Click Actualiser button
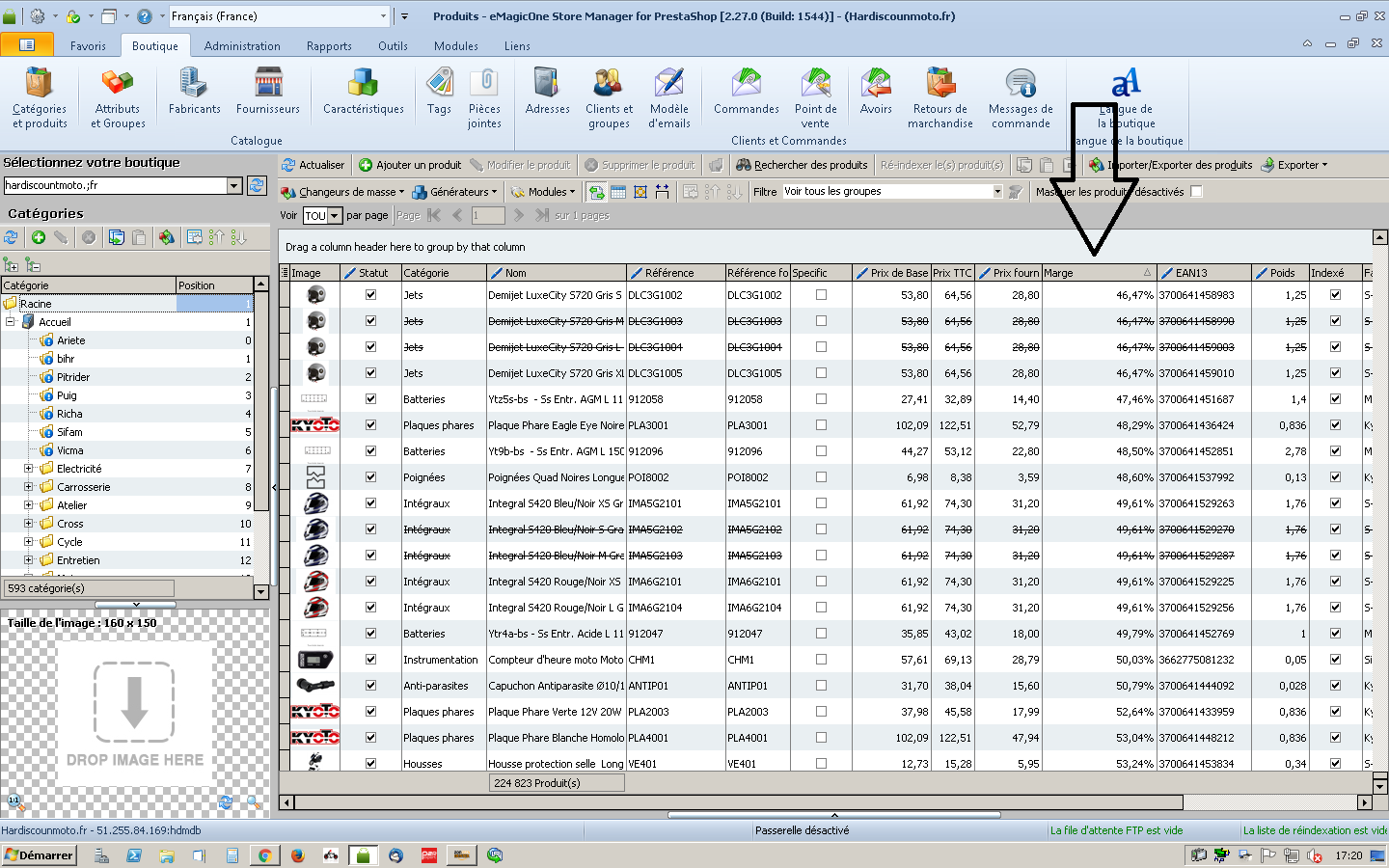The image size is (1389, 868). tap(313, 165)
